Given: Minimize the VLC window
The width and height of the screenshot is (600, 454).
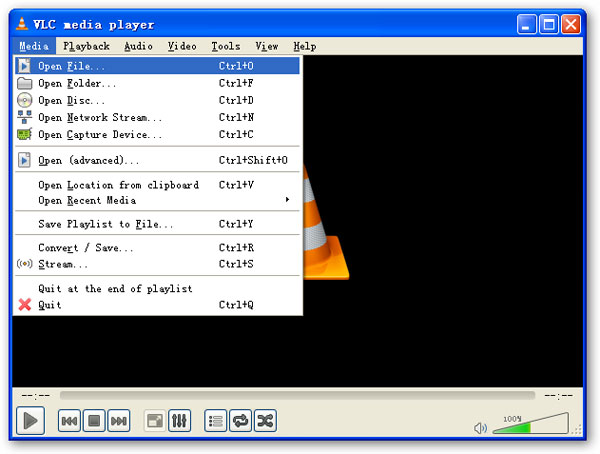Looking at the screenshot, I should 527,24.
